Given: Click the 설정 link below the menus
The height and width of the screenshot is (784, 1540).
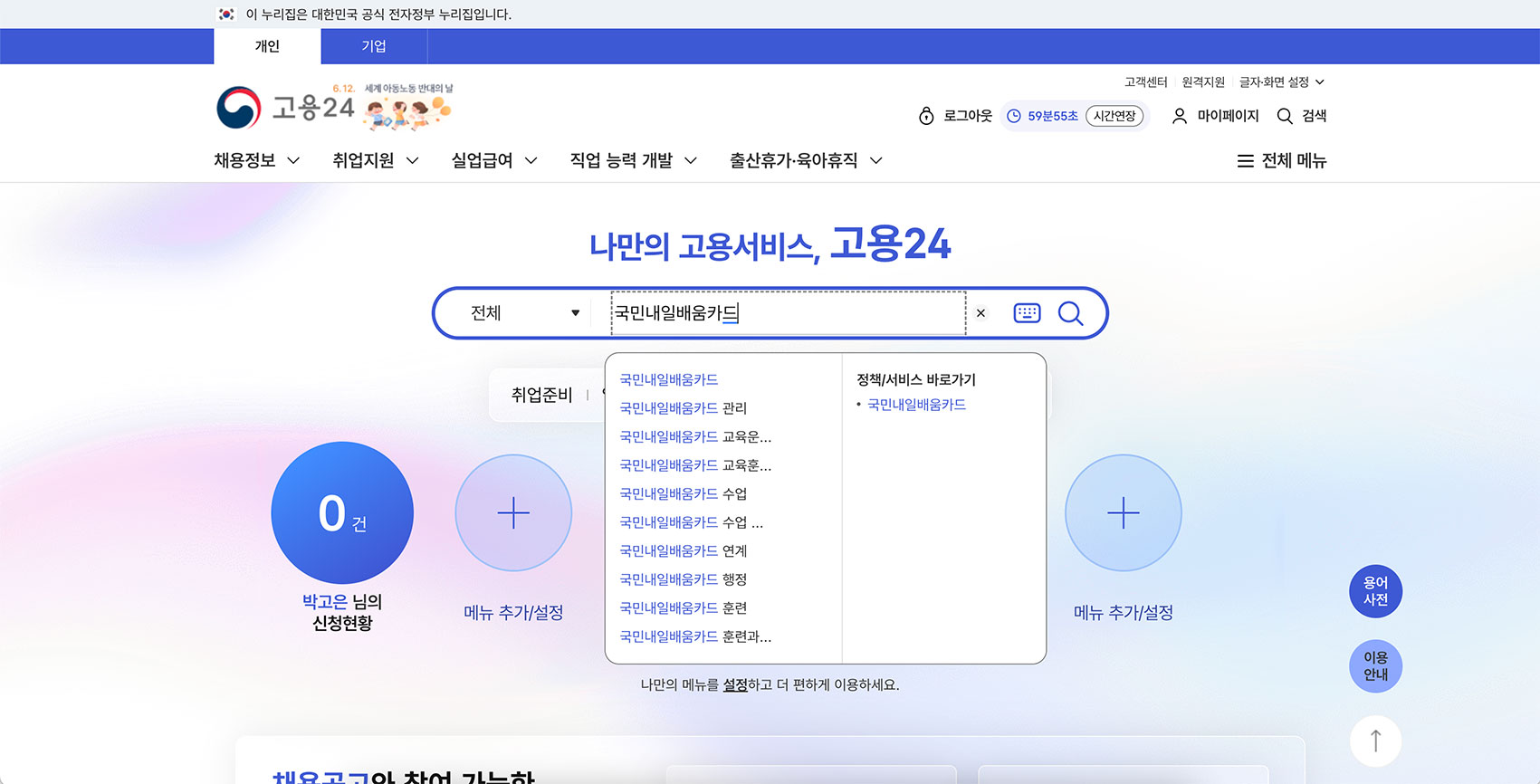Looking at the screenshot, I should [735, 685].
